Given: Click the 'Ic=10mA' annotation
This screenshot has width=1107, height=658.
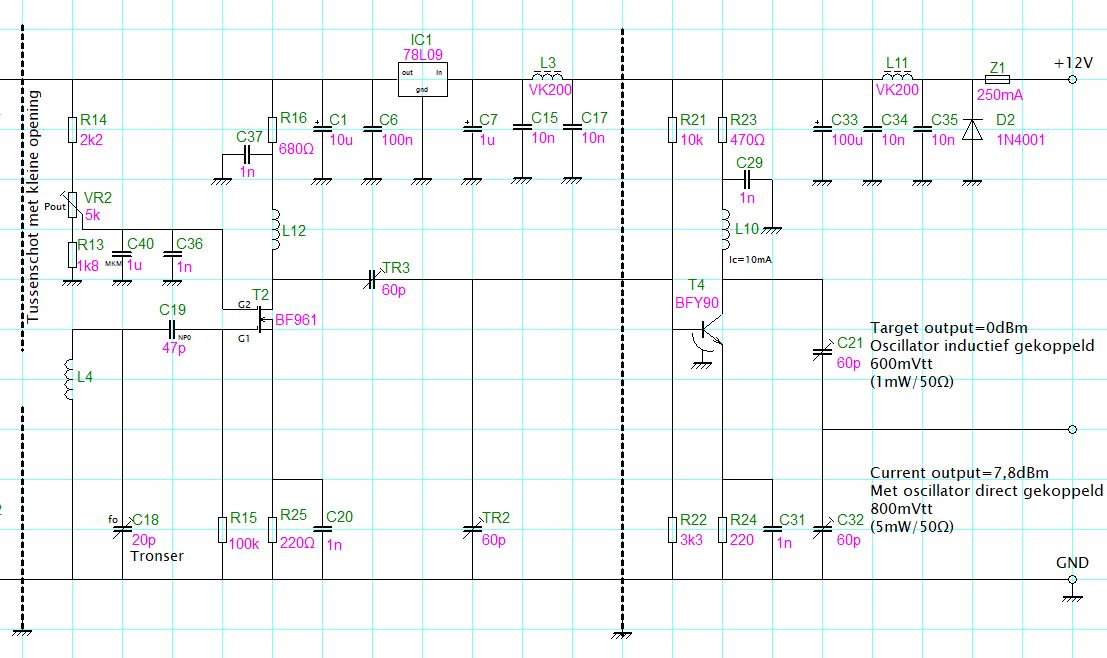Looking at the screenshot, I should 750,260.
